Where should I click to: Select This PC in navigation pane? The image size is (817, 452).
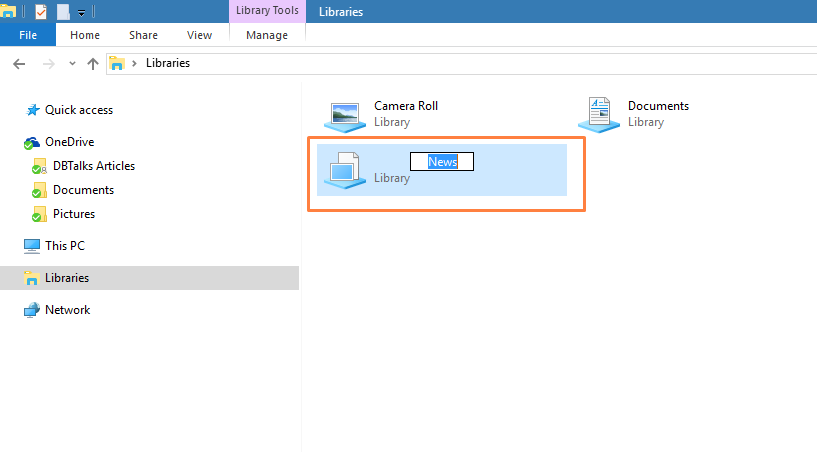65,246
